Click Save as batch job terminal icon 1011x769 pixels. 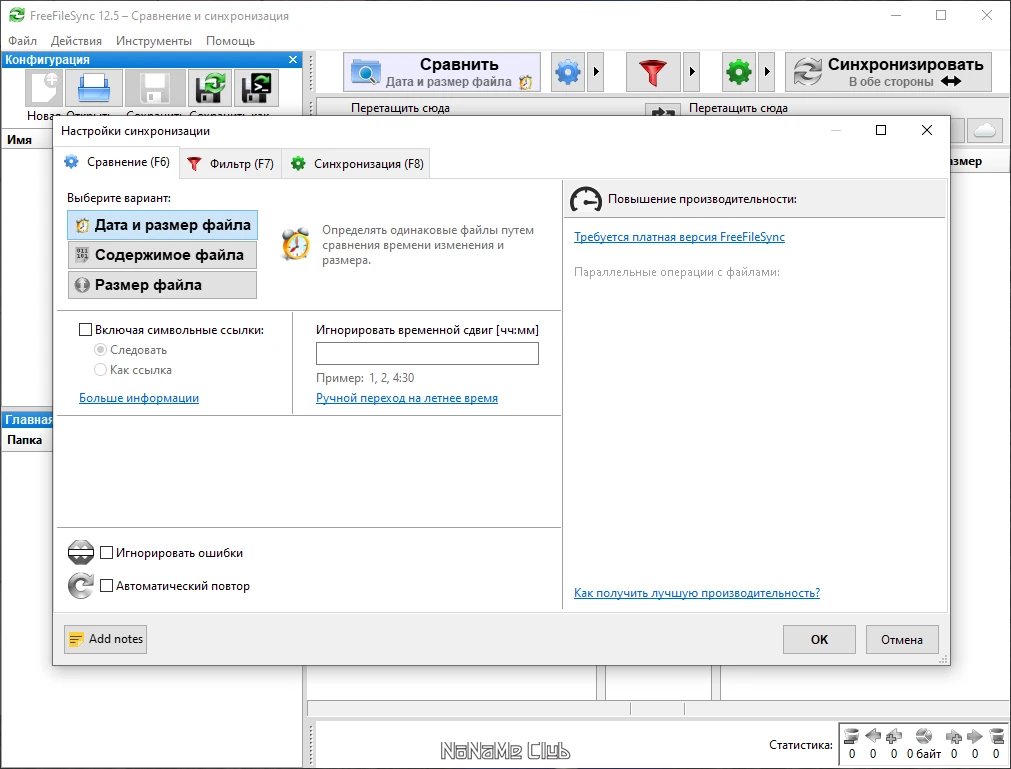point(256,88)
